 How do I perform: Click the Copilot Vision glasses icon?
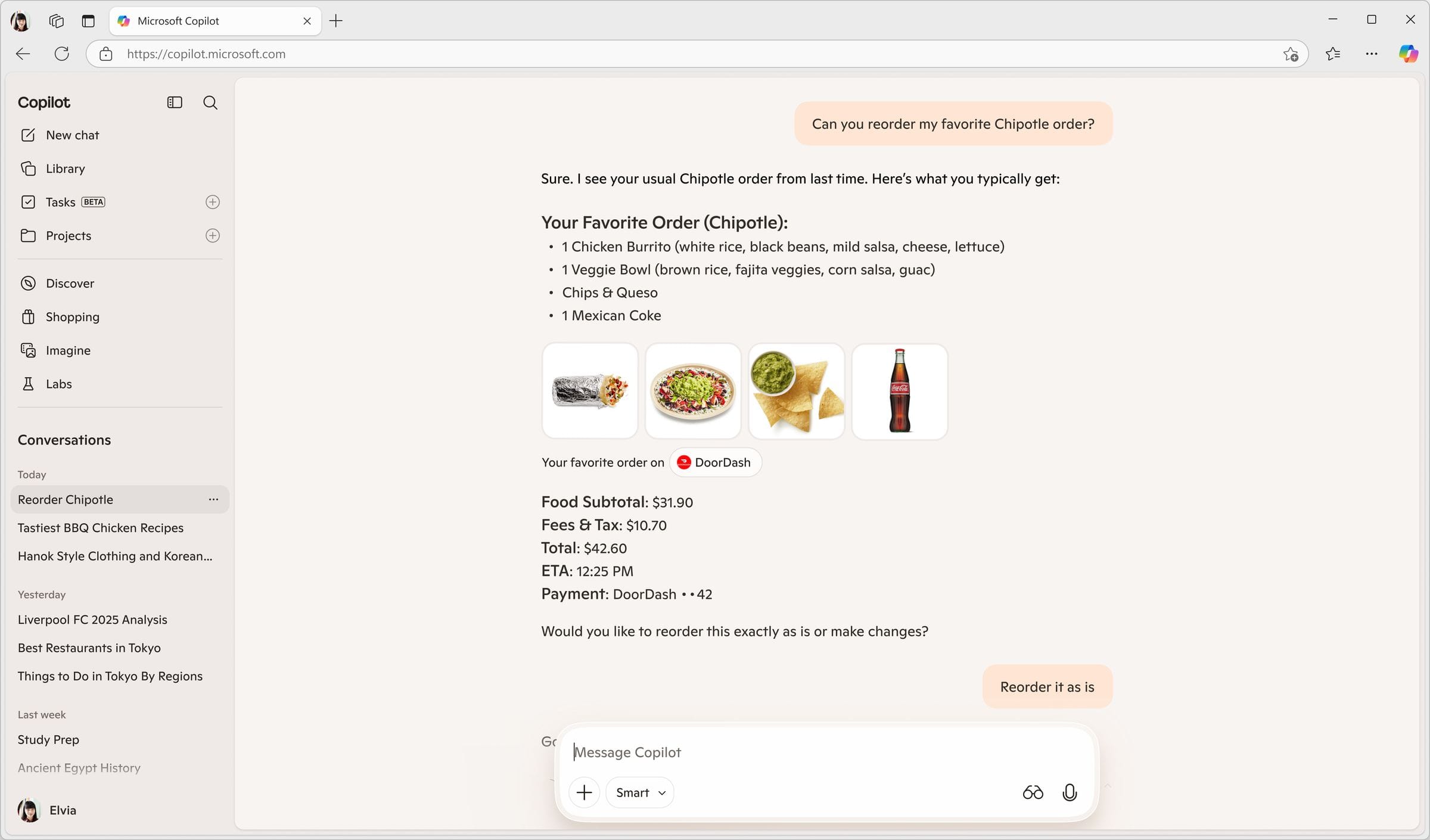1033,792
